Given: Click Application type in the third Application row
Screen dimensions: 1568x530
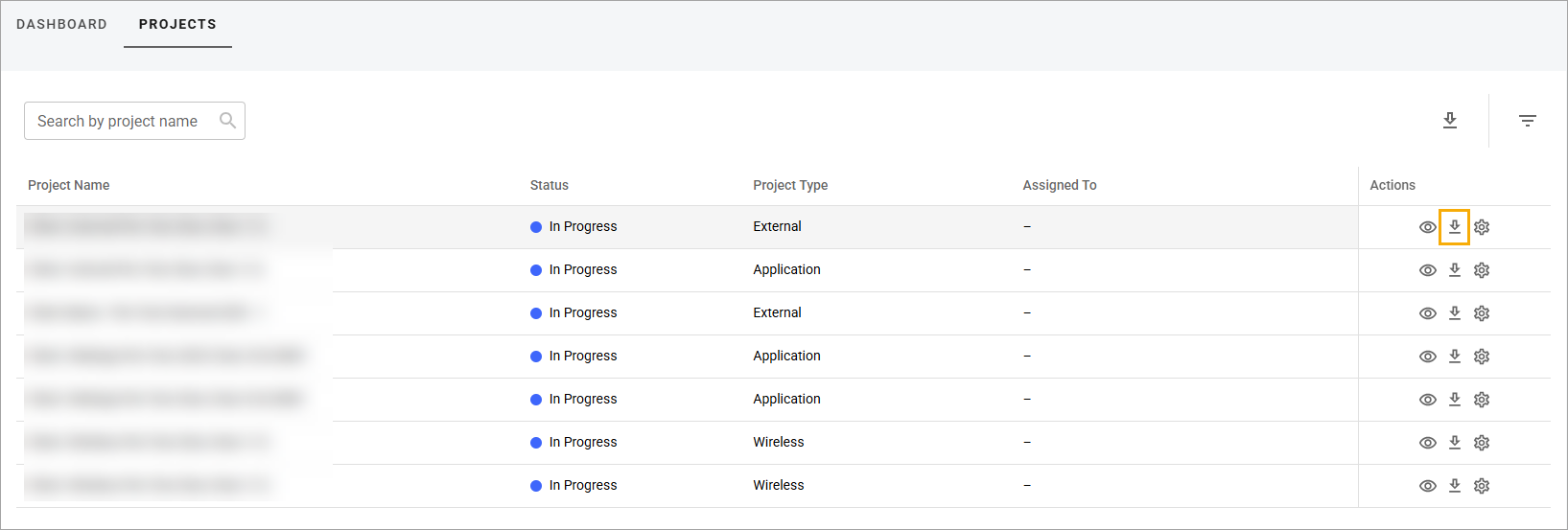Looking at the screenshot, I should [786, 399].
